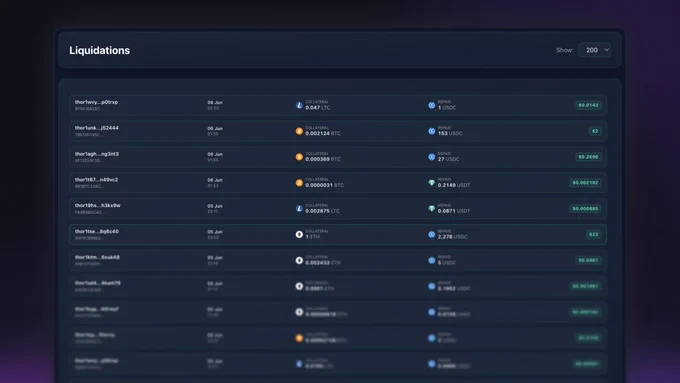Select the 0.000369 BTC collateral value
This screenshot has width=680, height=383.
pyautogui.click(x=323, y=159)
